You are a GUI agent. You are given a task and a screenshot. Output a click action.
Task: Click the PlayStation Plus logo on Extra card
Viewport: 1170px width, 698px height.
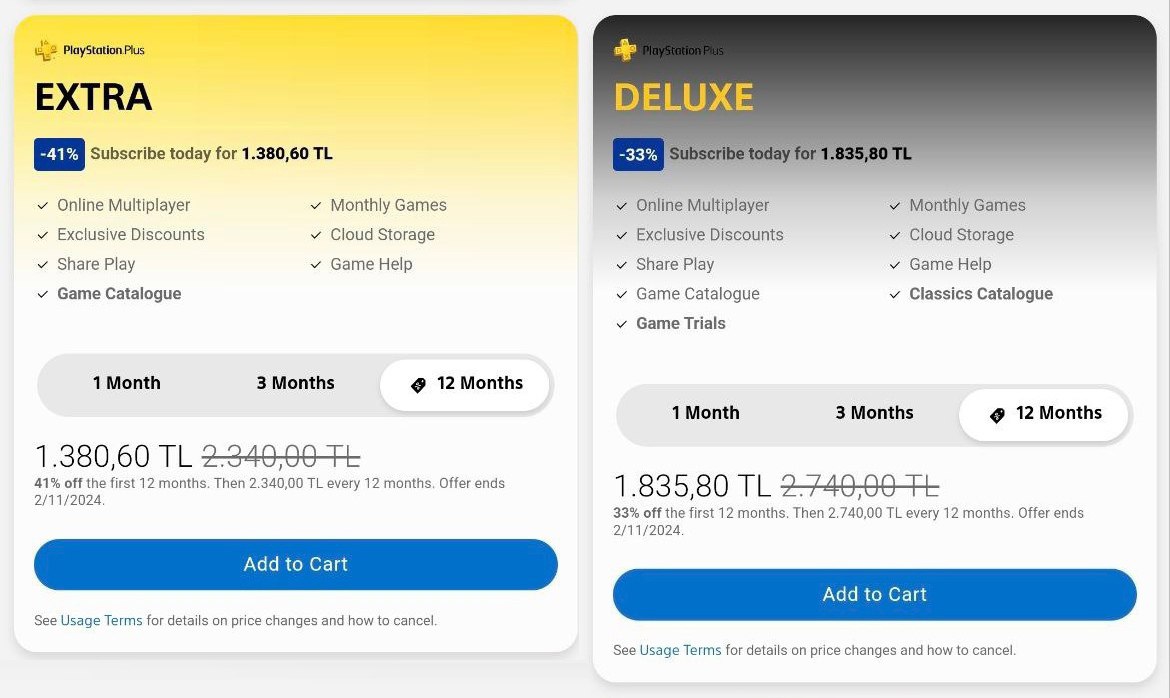click(90, 50)
